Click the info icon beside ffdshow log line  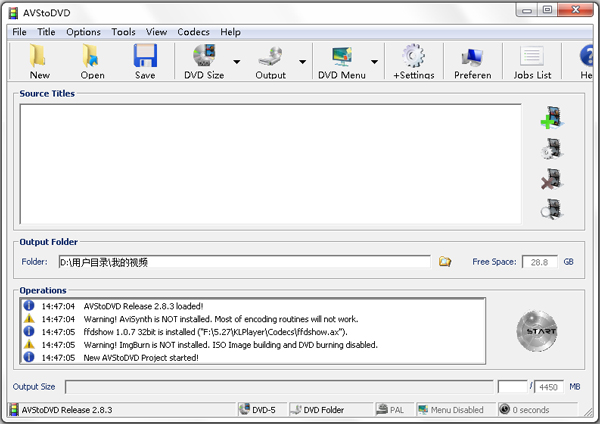(x=29, y=331)
